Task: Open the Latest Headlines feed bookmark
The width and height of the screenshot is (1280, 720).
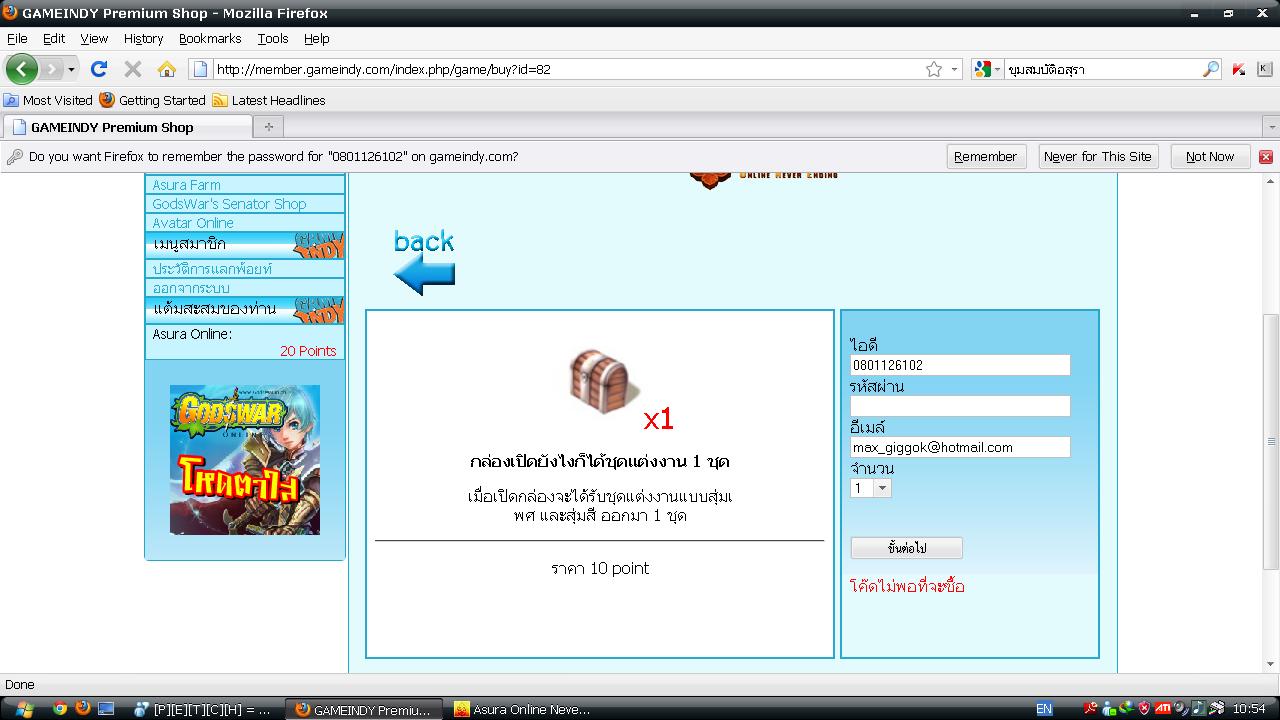Action: [x=269, y=100]
